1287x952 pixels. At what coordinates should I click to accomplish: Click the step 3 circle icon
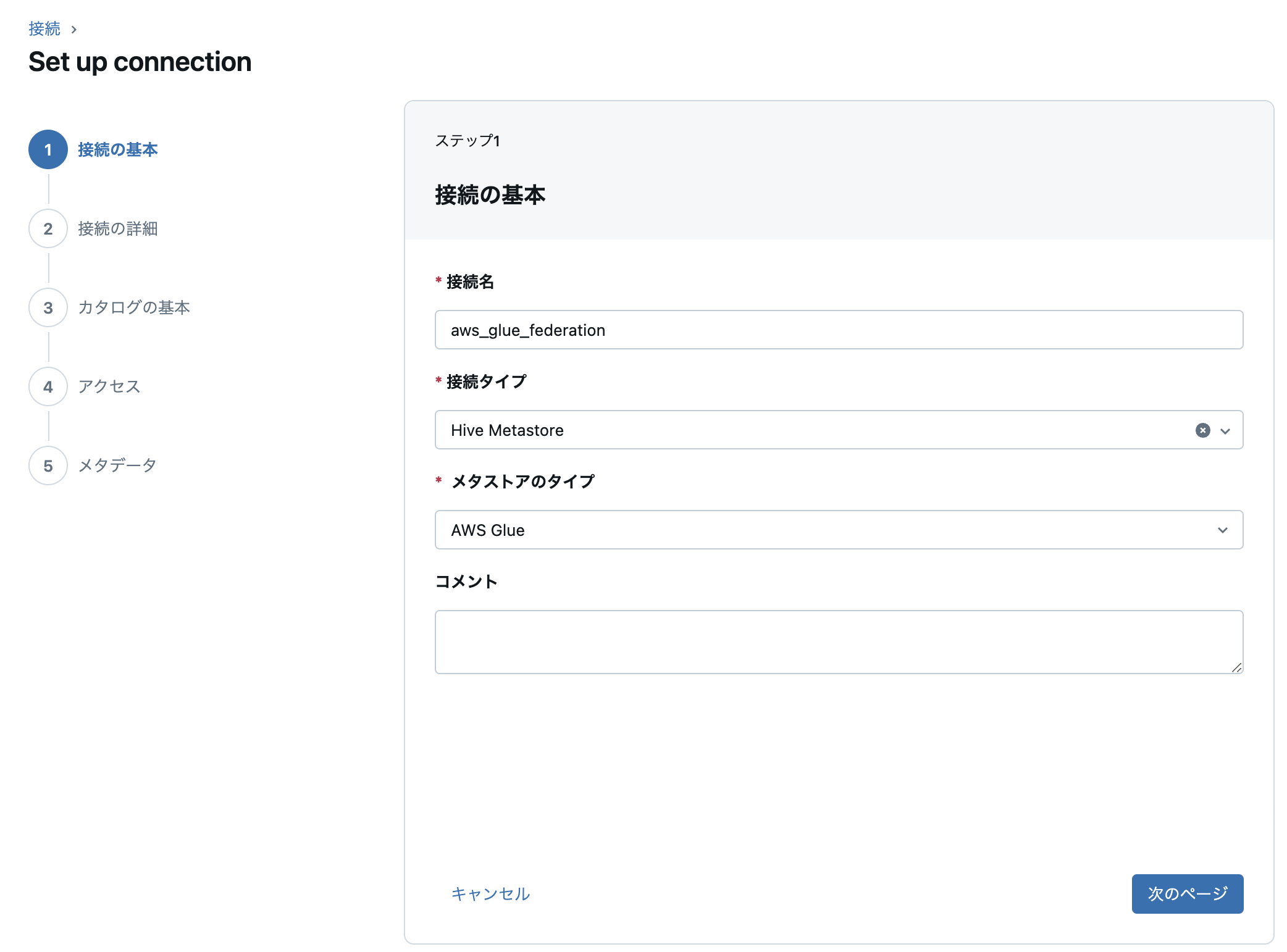(48, 307)
